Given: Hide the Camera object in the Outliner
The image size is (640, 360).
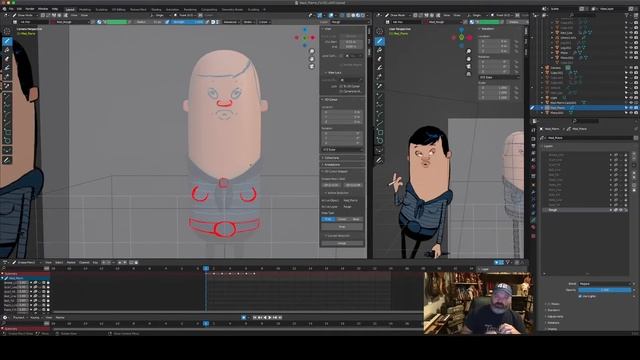Looking at the screenshot, I should (631, 68).
